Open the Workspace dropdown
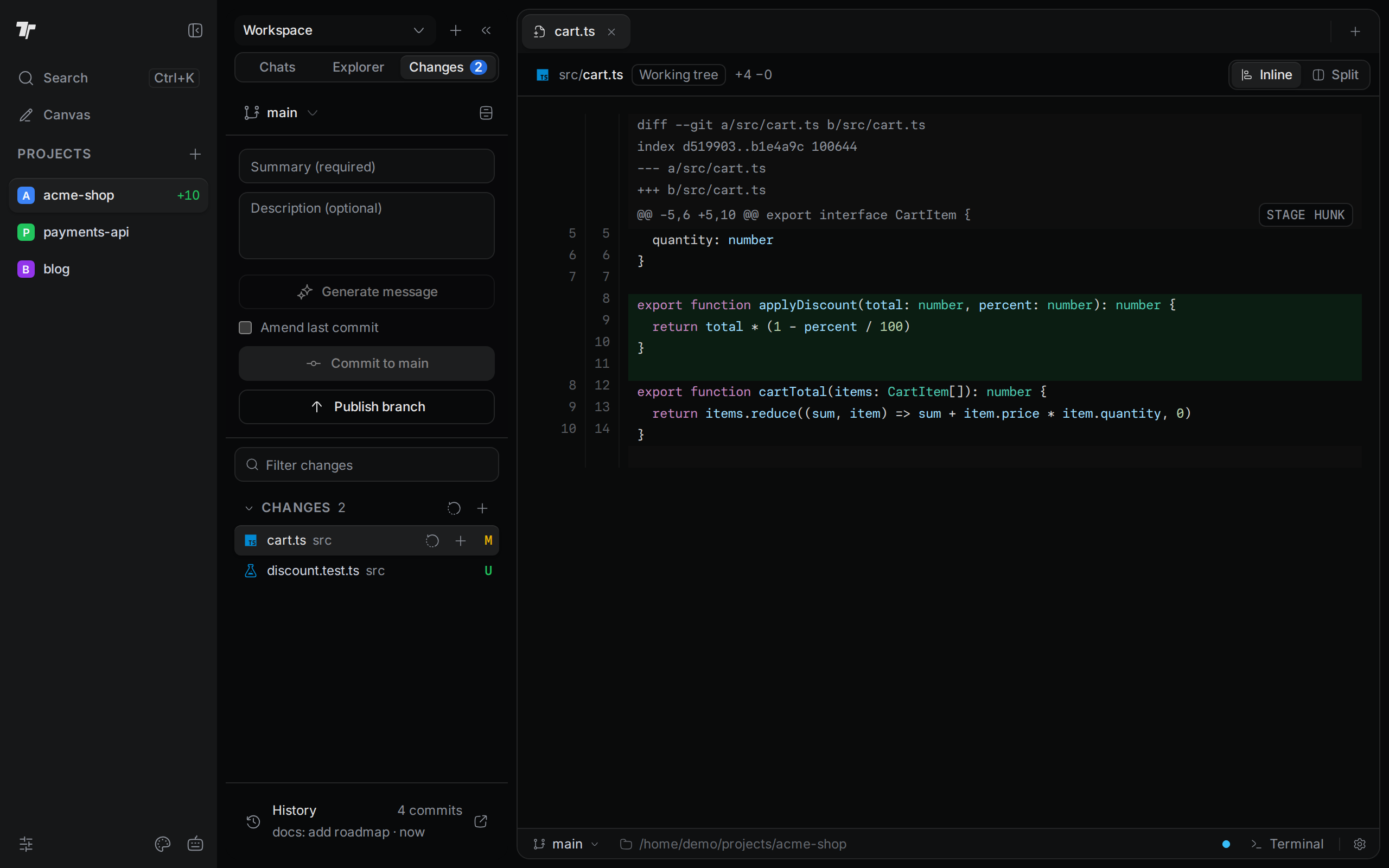The width and height of the screenshot is (1389, 868). click(x=335, y=30)
